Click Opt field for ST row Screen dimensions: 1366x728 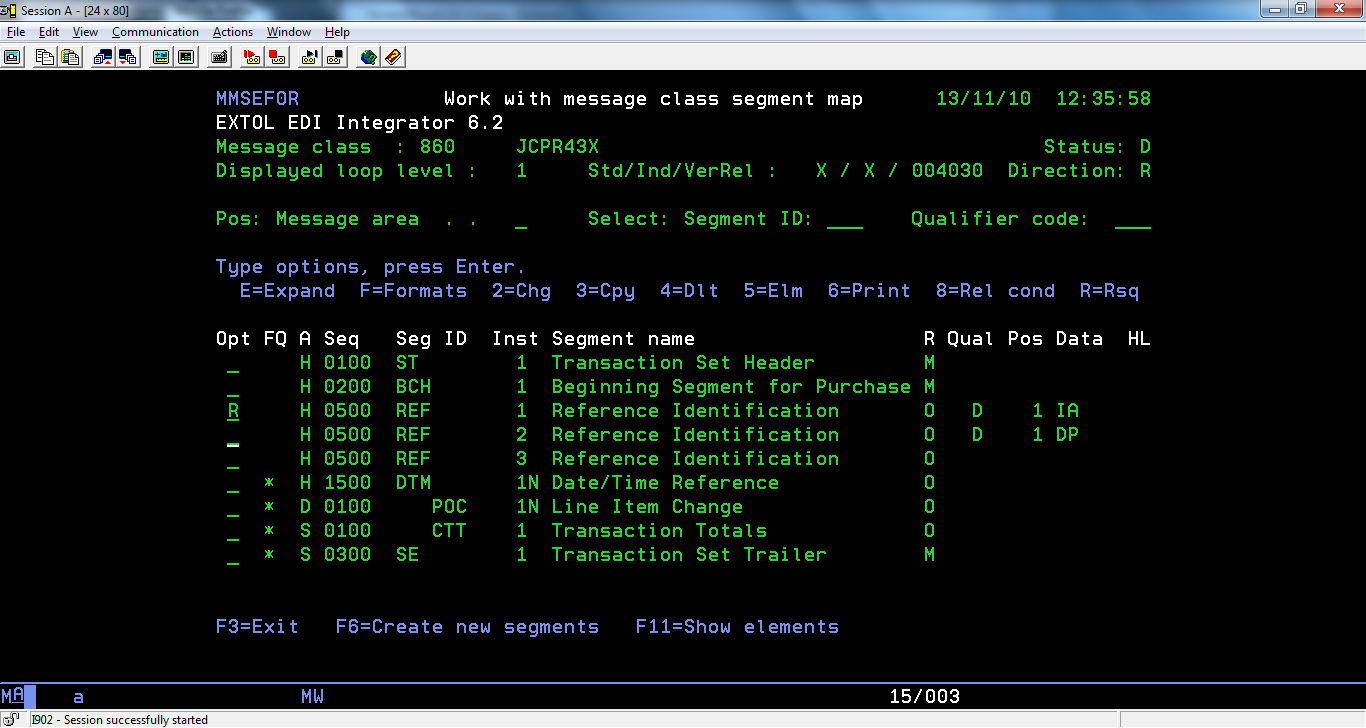click(x=233, y=363)
